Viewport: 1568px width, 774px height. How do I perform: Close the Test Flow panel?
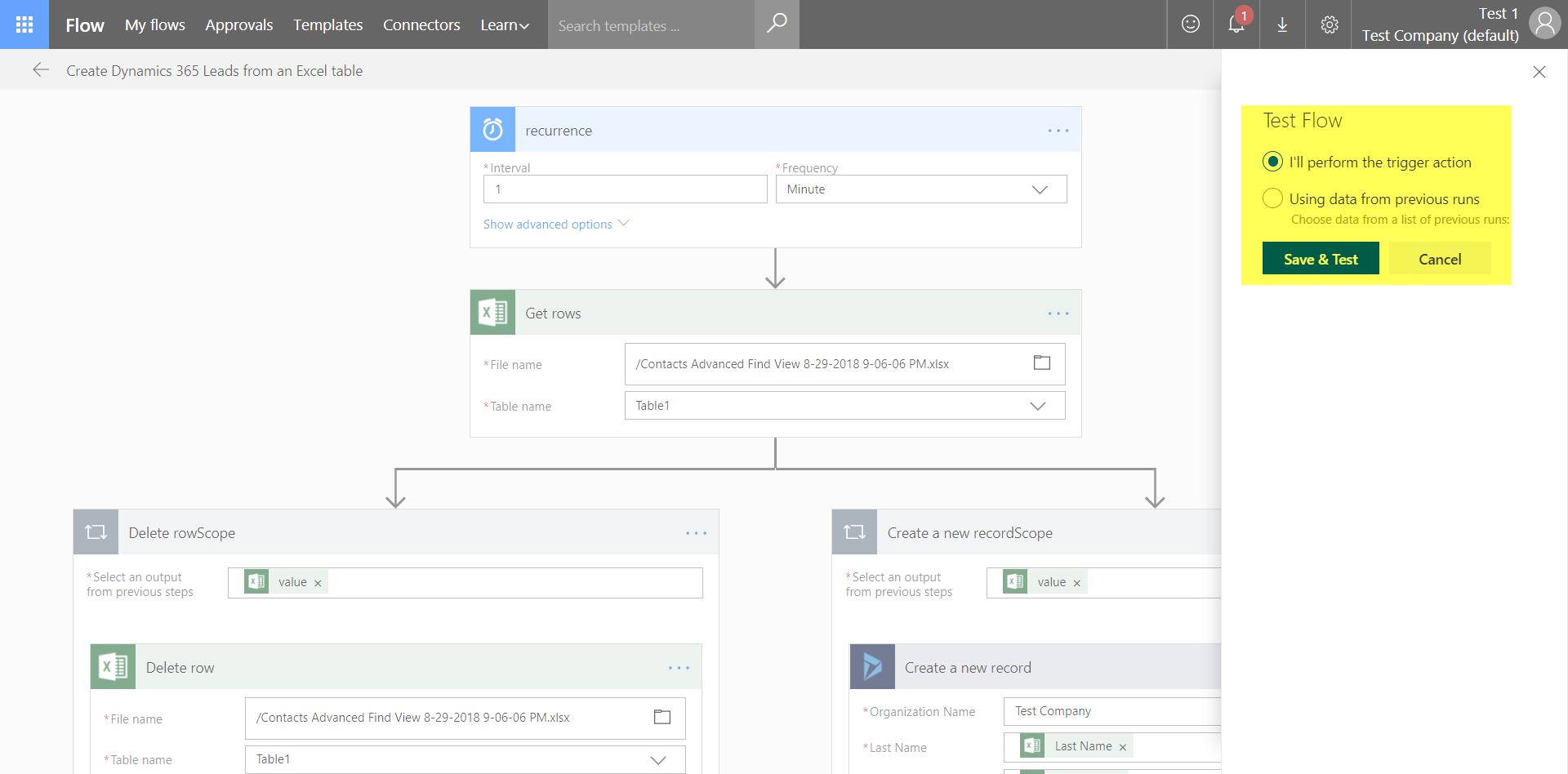pyautogui.click(x=1539, y=72)
